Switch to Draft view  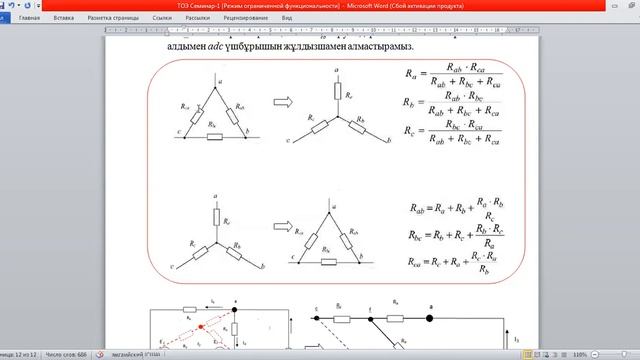pos(564,355)
